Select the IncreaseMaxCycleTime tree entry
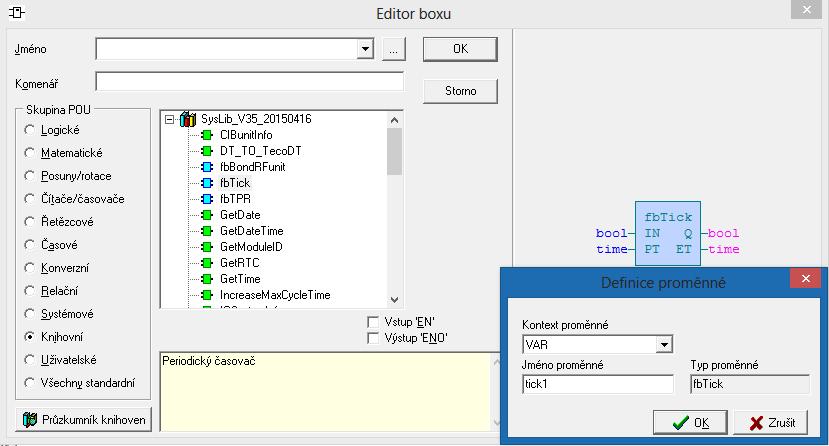Image resolution: width=829 pixels, height=446 pixels. point(275,295)
